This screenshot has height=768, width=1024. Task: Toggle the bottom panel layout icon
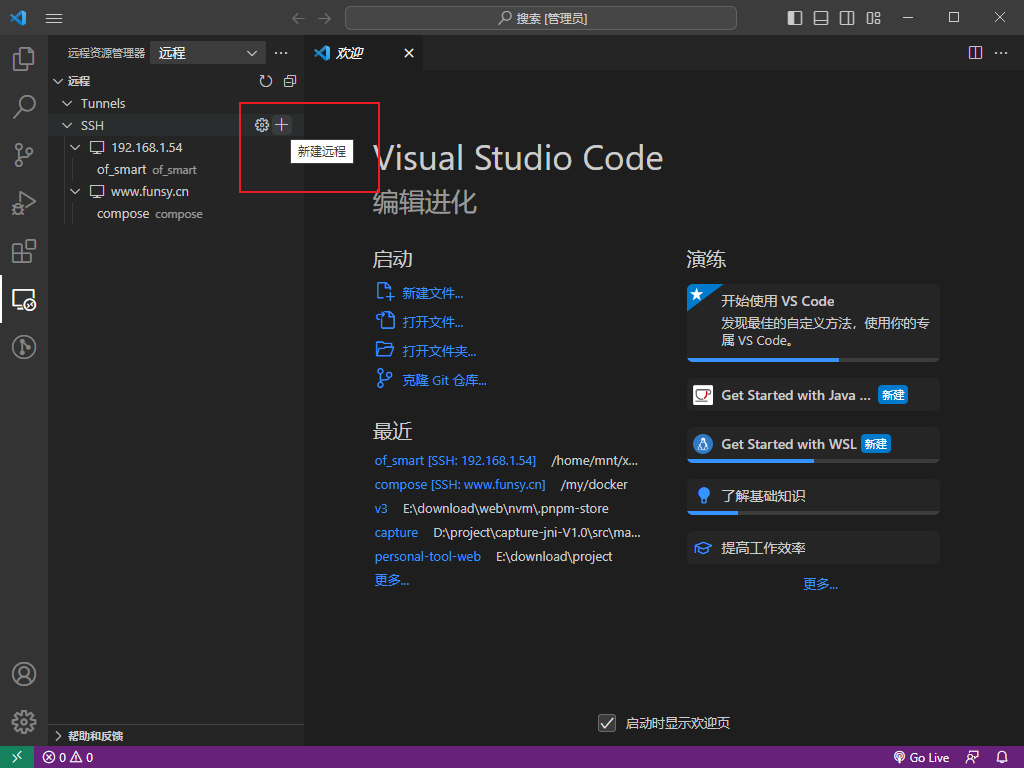tap(821, 18)
